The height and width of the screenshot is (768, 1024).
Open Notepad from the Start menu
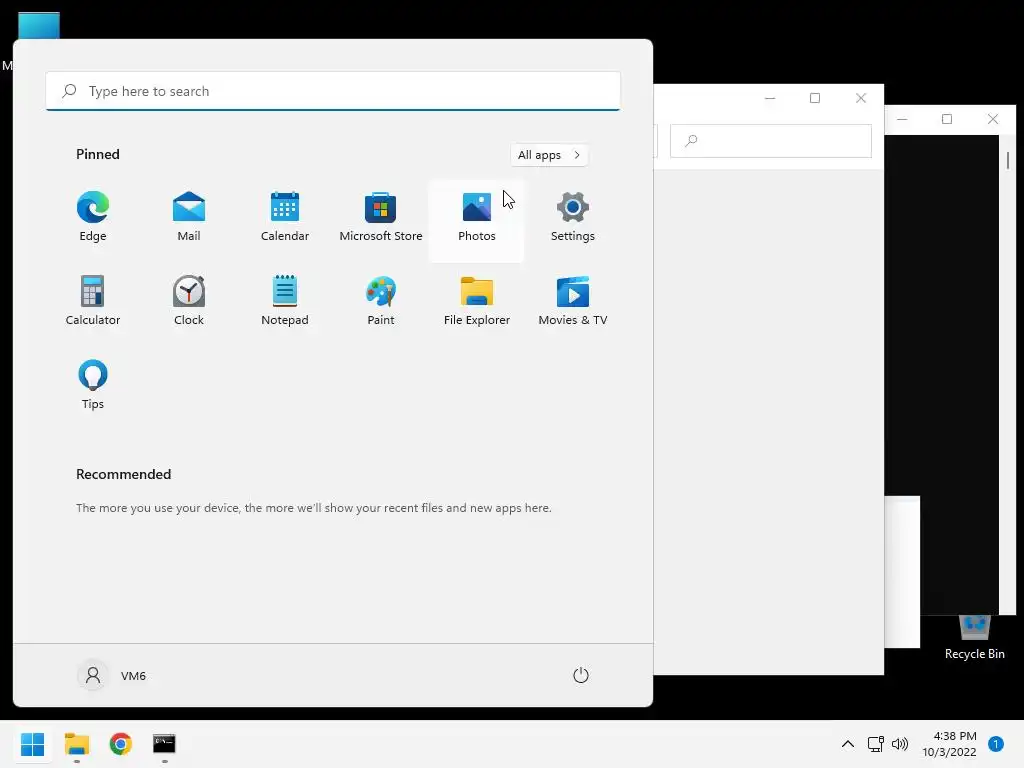285,301
